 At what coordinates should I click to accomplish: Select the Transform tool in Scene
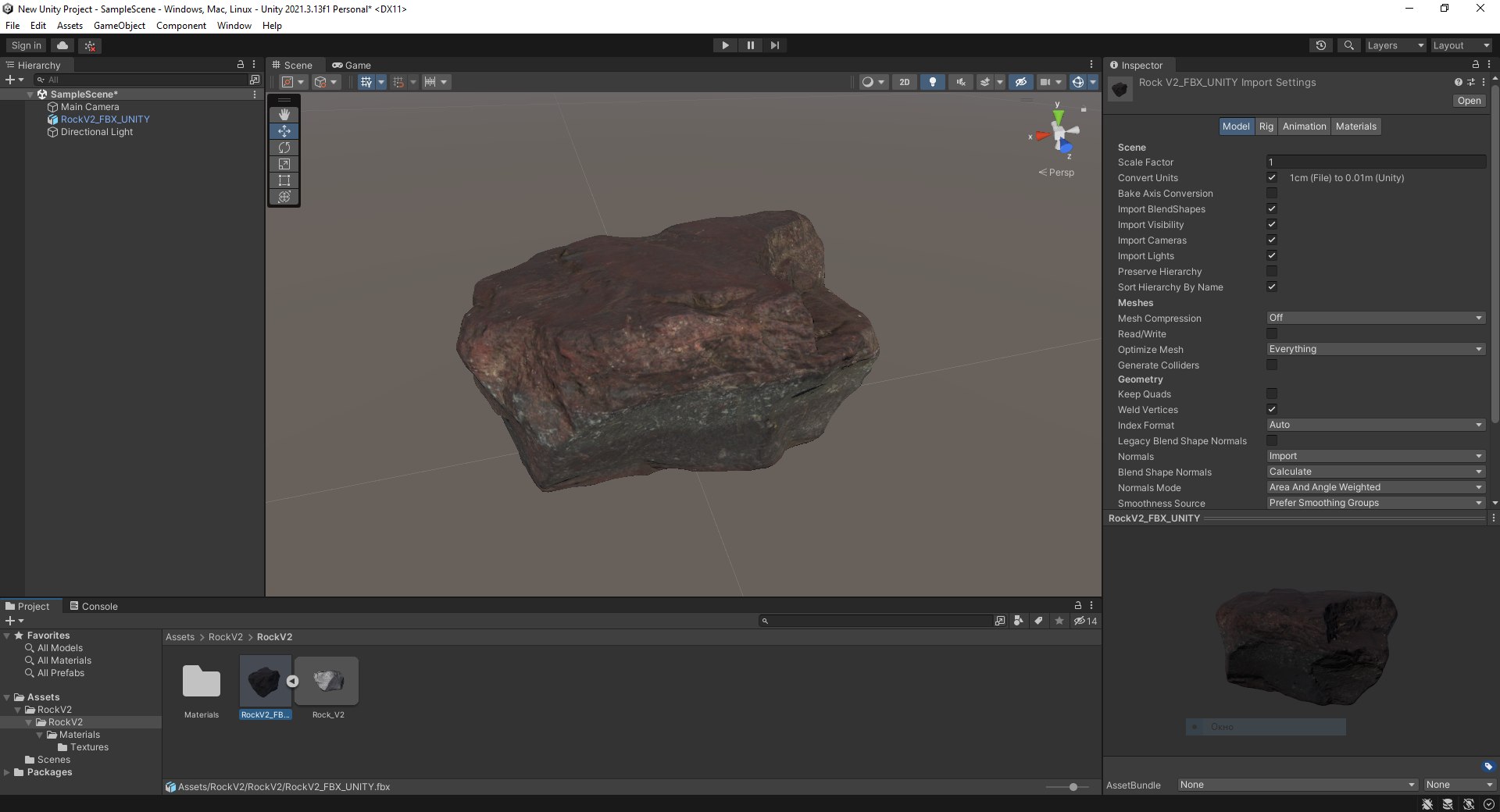point(284,197)
